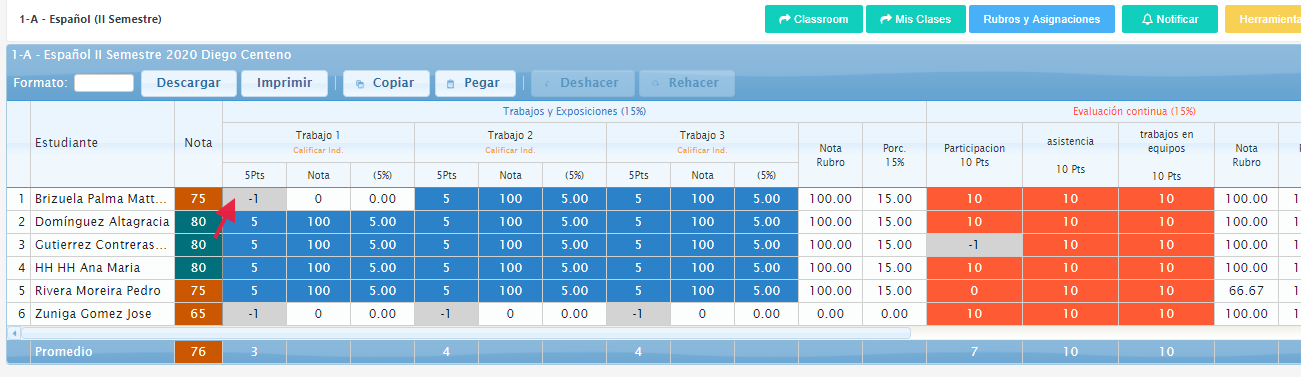Click the Notificar bell button

[1169, 19]
